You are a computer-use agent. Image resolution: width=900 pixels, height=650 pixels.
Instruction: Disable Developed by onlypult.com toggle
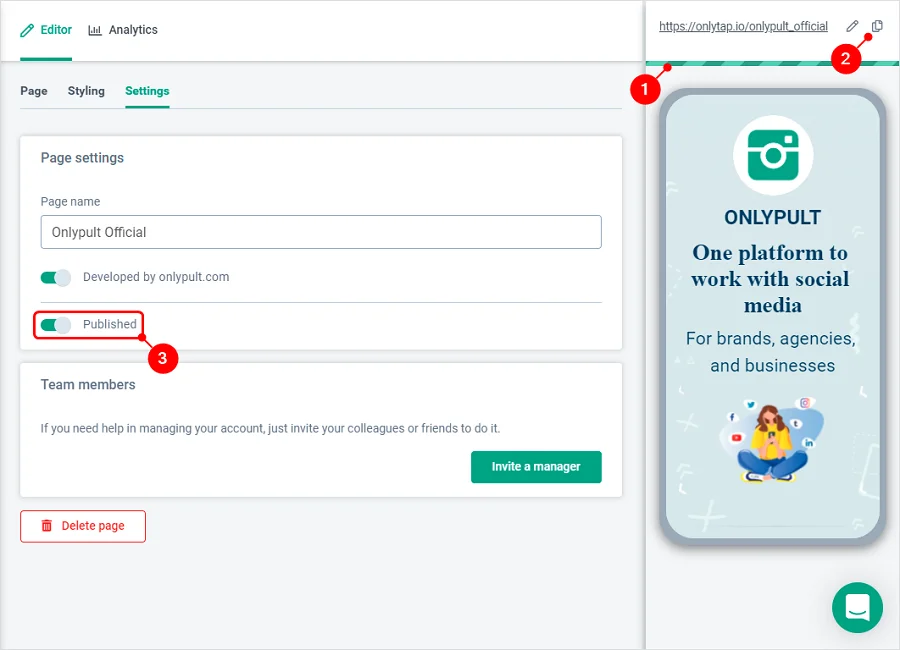tap(56, 278)
